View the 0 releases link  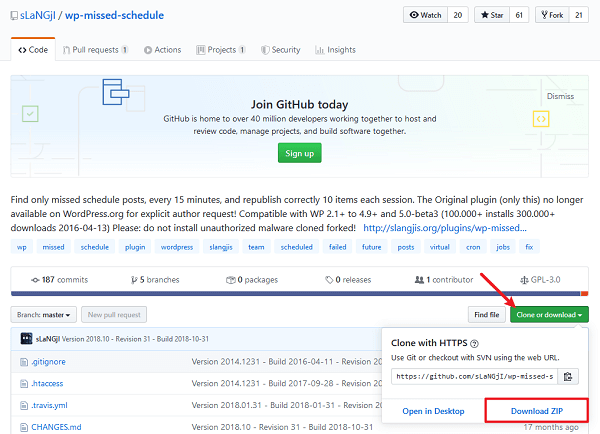(x=348, y=280)
